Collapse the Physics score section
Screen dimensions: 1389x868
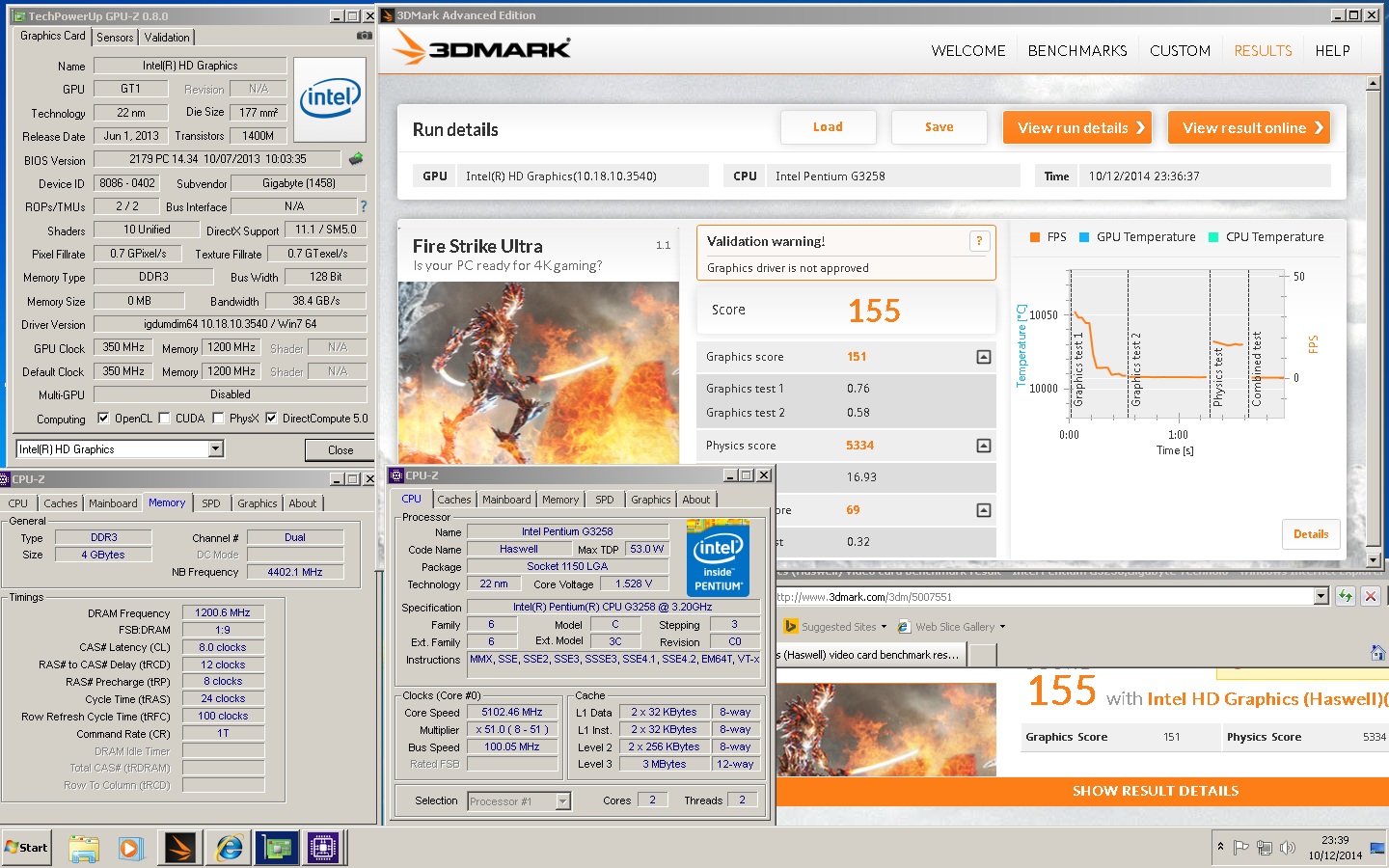tap(983, 446)
